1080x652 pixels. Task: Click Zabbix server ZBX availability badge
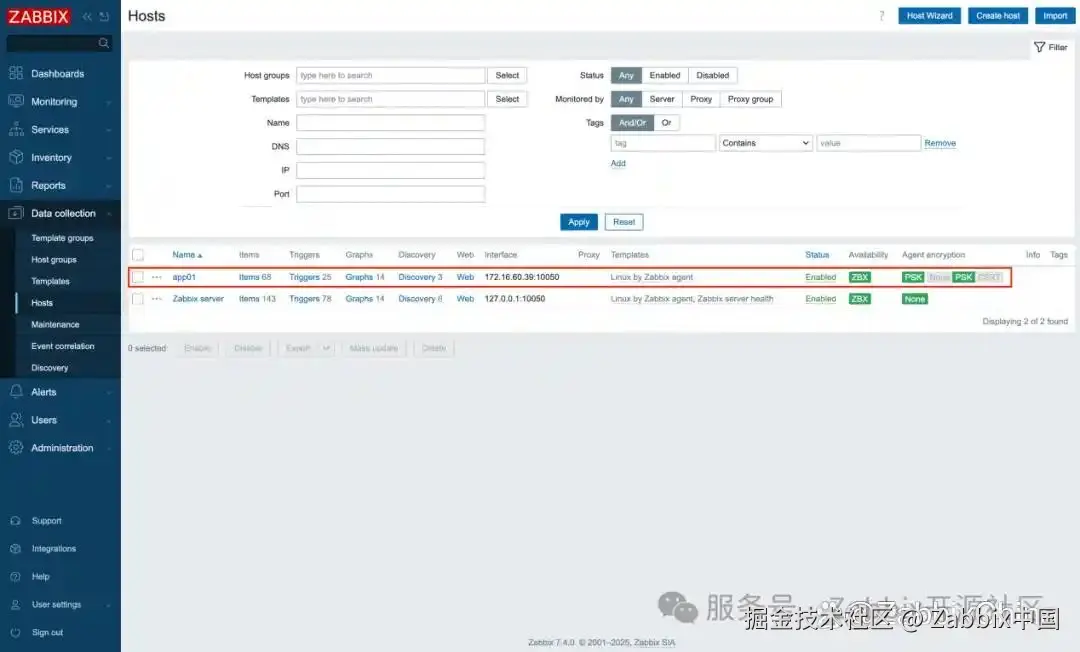click(x=860, y=299)
